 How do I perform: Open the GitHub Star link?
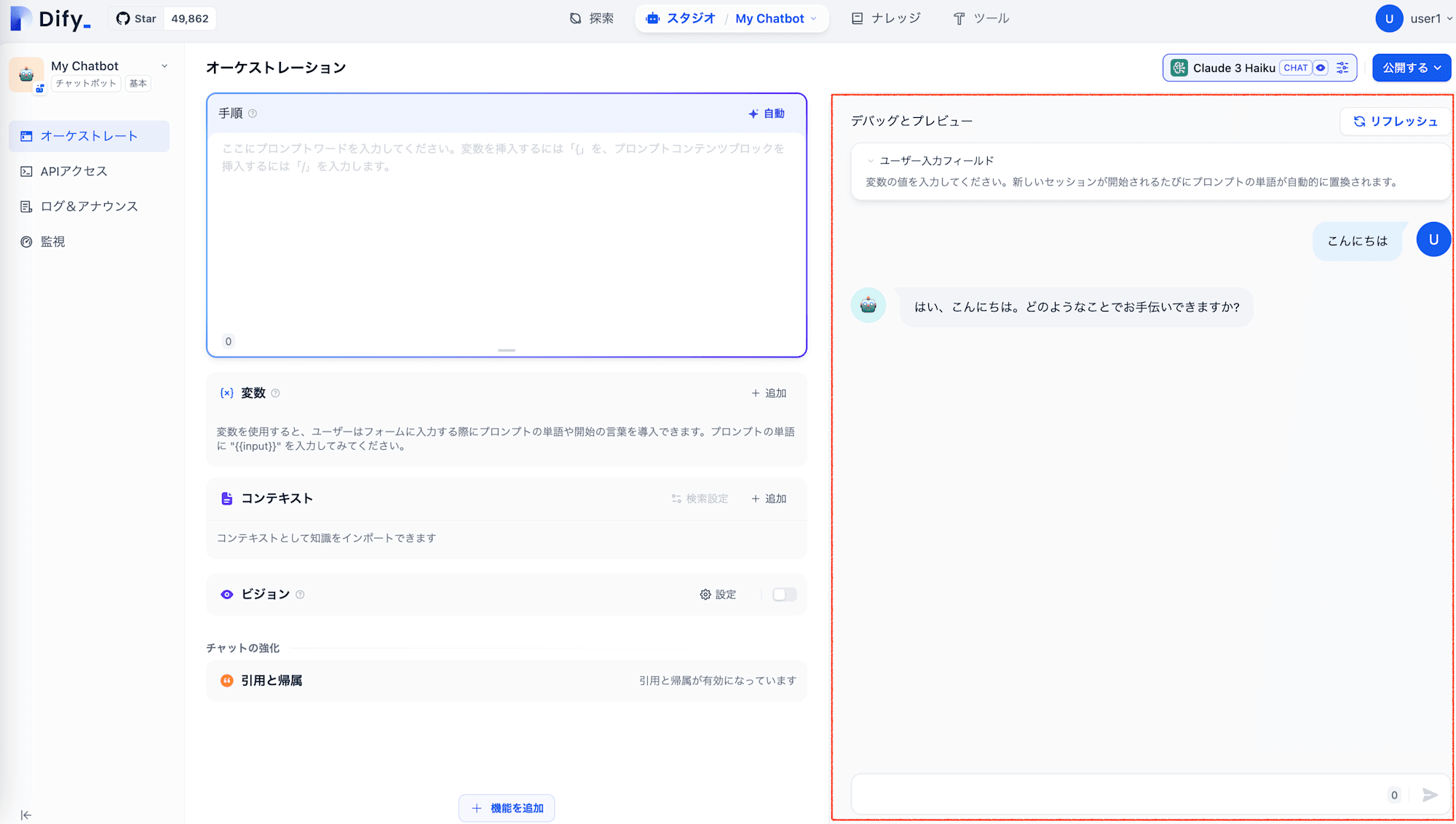(136, 18)
